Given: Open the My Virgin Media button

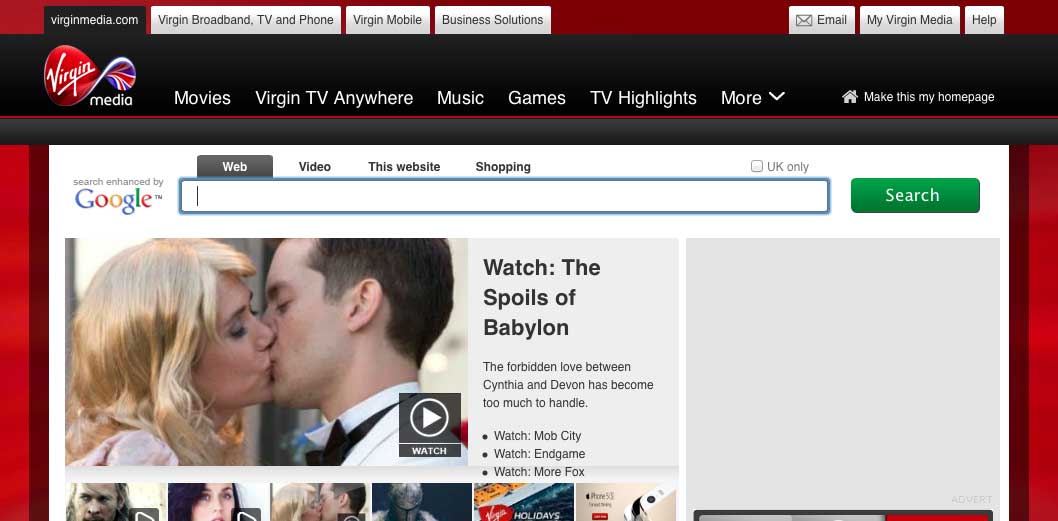Looking at the screenshot, I should point(910,20).
